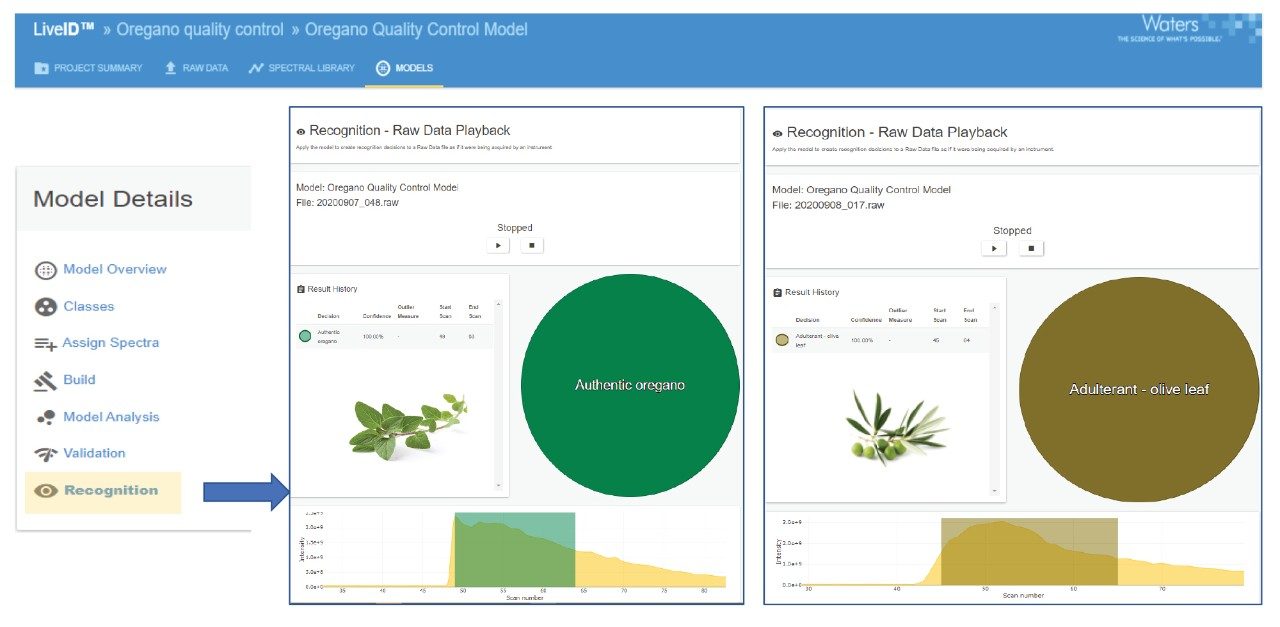
Task: Click the eye icon beside left Recognition title
Action: (x=301, y=131)
